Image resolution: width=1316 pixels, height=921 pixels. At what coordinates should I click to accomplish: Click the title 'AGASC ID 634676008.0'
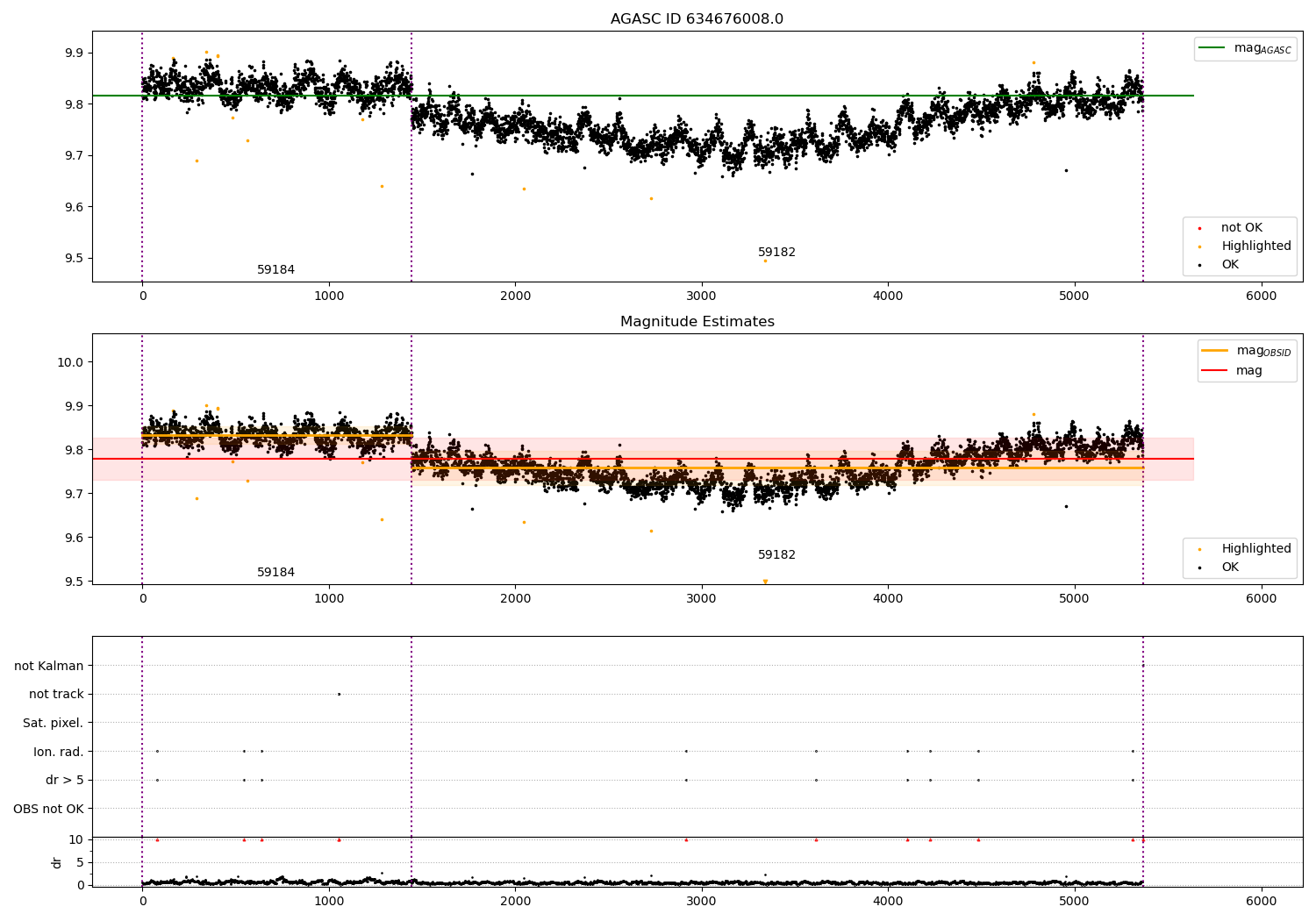[697, 19]
